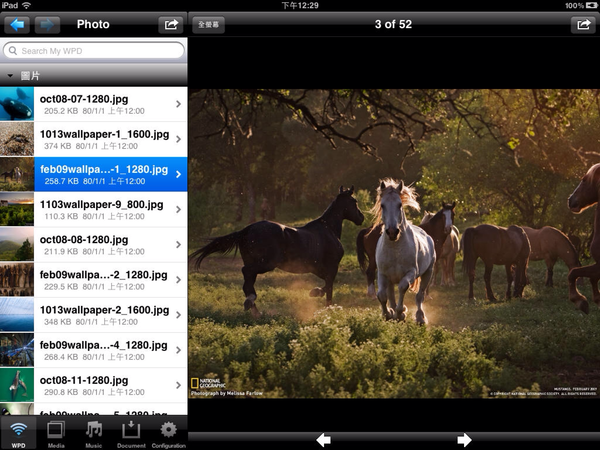The width and height of the screenshot is (600, 450).
Task: Go to next photo with right arrow
Action: (464, 440)
